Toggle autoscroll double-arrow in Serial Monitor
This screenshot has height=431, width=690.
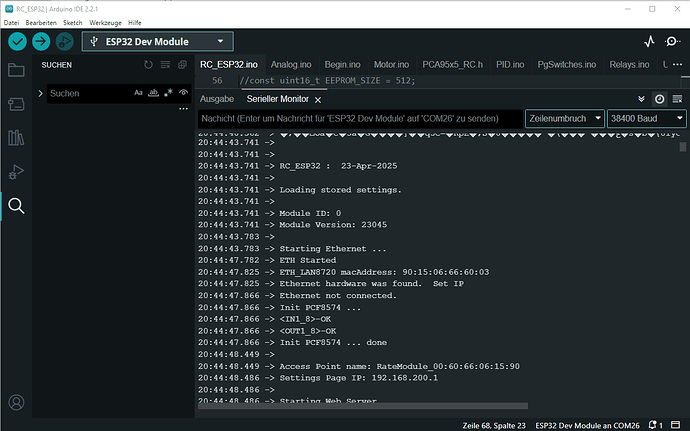coord(641,99)
